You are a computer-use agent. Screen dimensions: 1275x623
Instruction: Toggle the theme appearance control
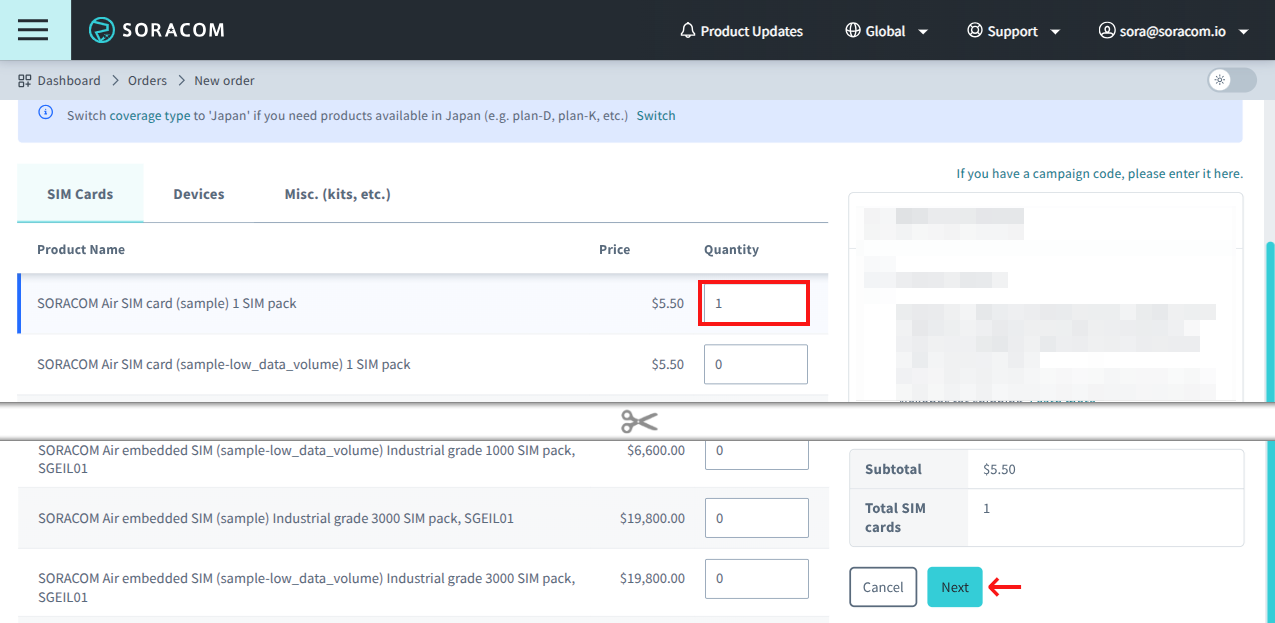click(1230, 79)
